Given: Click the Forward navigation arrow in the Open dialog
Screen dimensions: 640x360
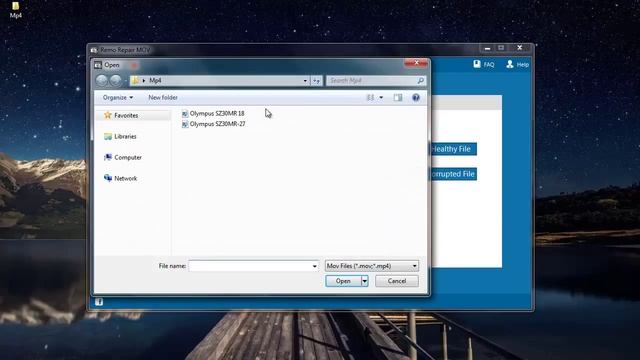Looking at the screenshot, I should pos(116,80).
